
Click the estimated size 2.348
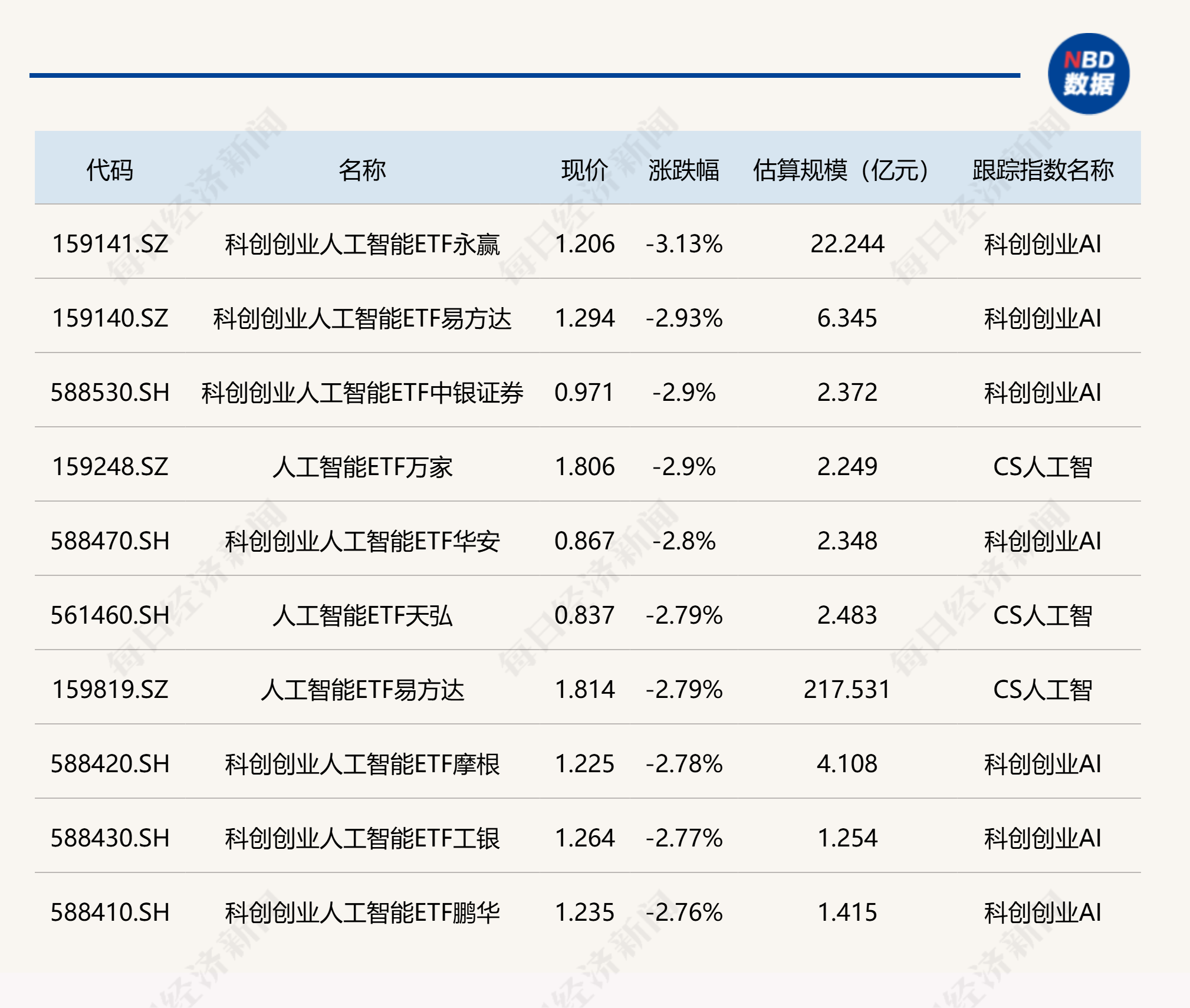(847, 541)
